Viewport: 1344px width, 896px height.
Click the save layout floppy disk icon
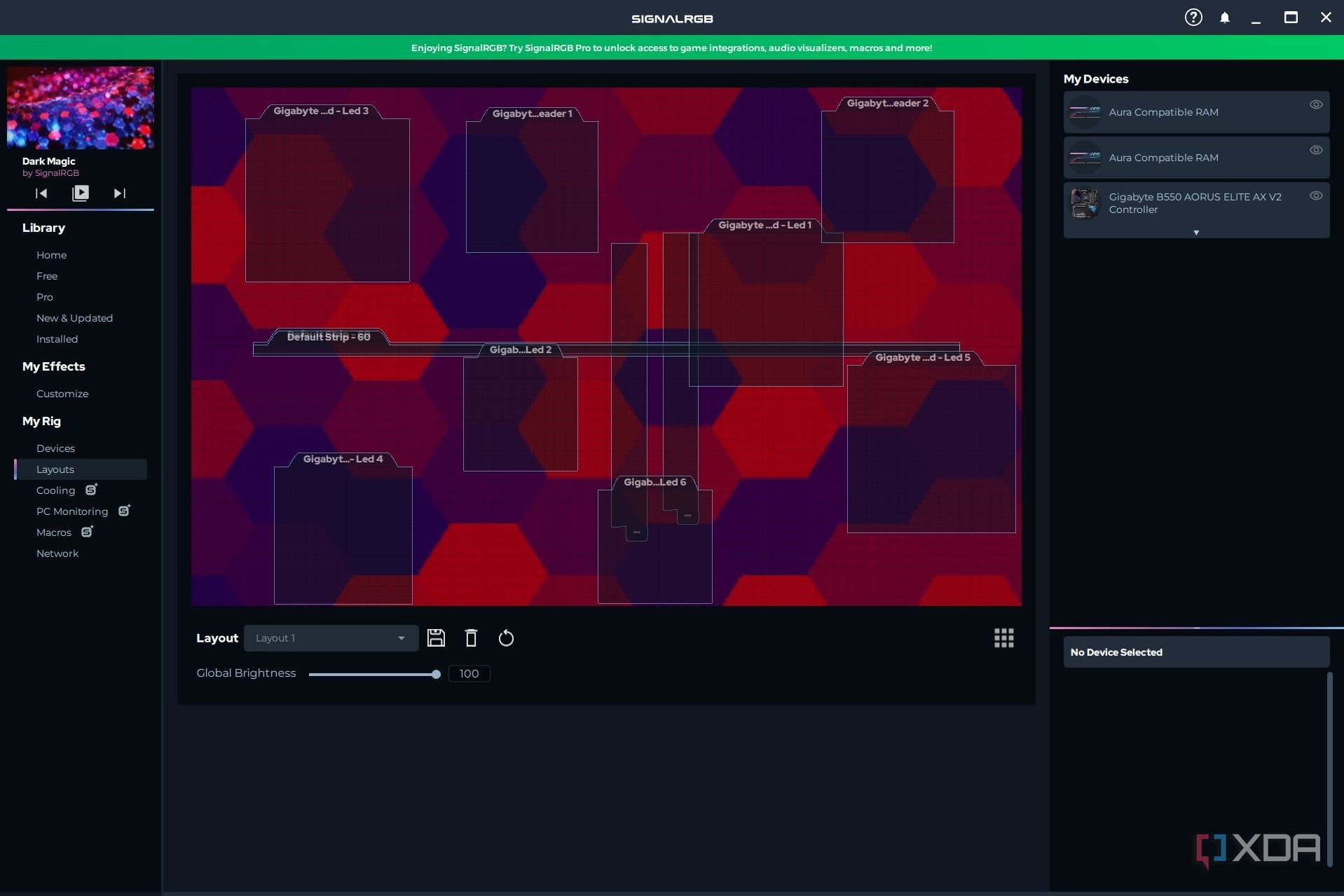436,637
